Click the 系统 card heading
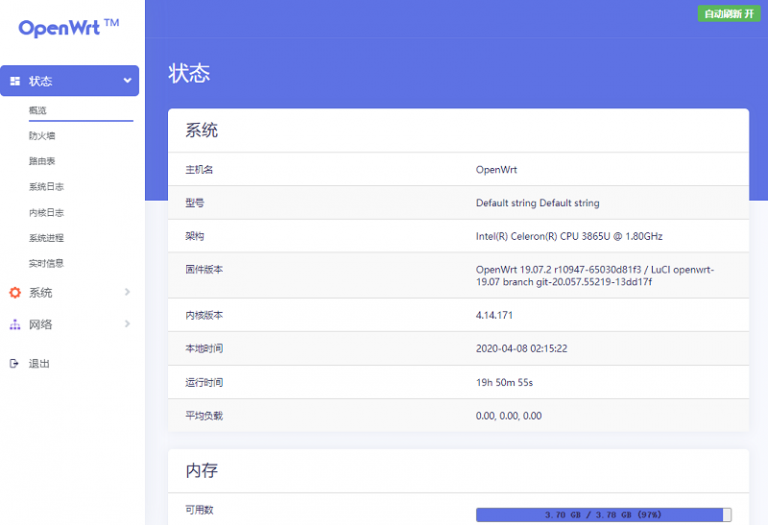Screen dimensions: 768x525 tap(201, 130)
